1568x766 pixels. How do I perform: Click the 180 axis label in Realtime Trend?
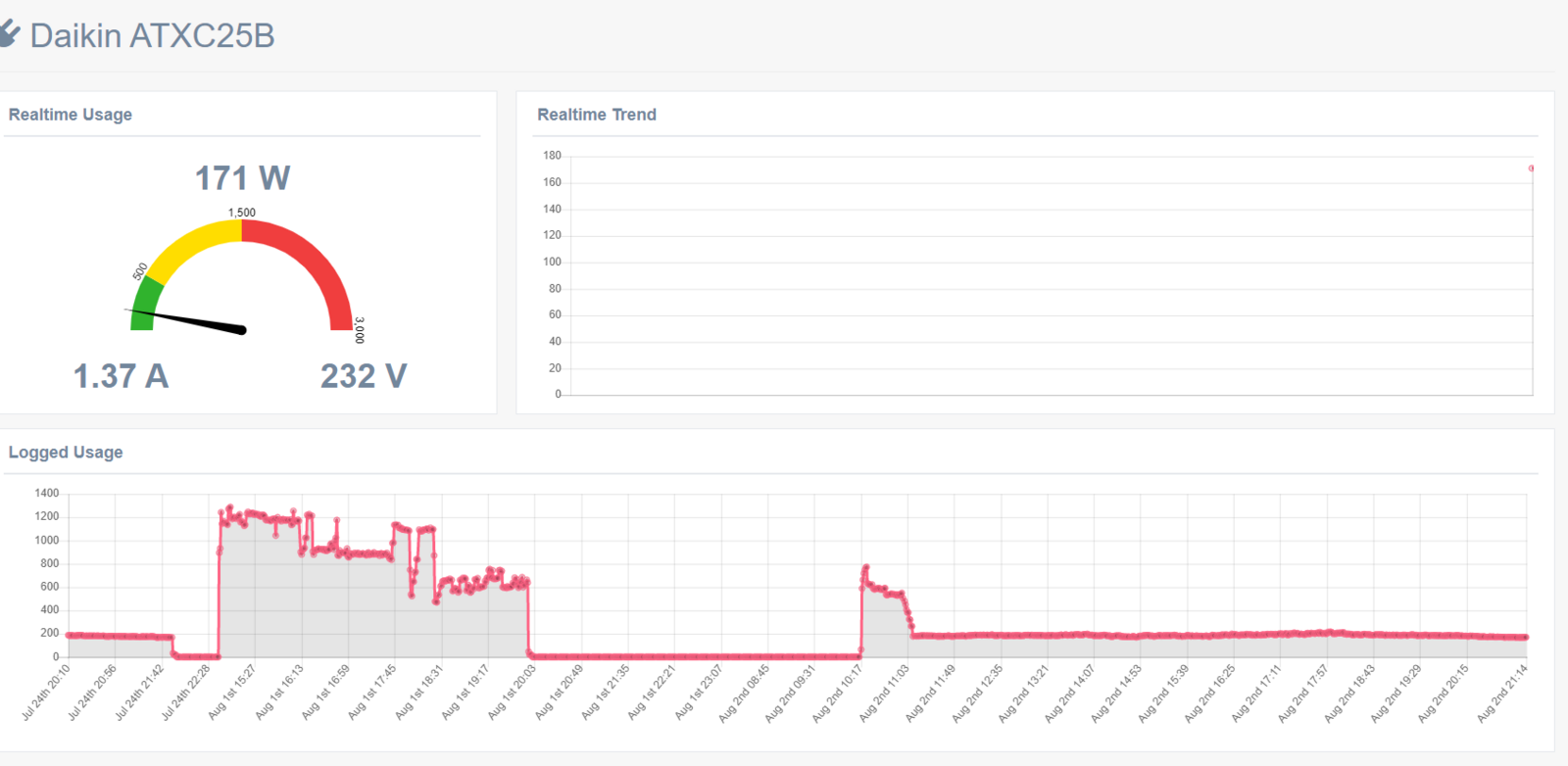click(552, 156)
